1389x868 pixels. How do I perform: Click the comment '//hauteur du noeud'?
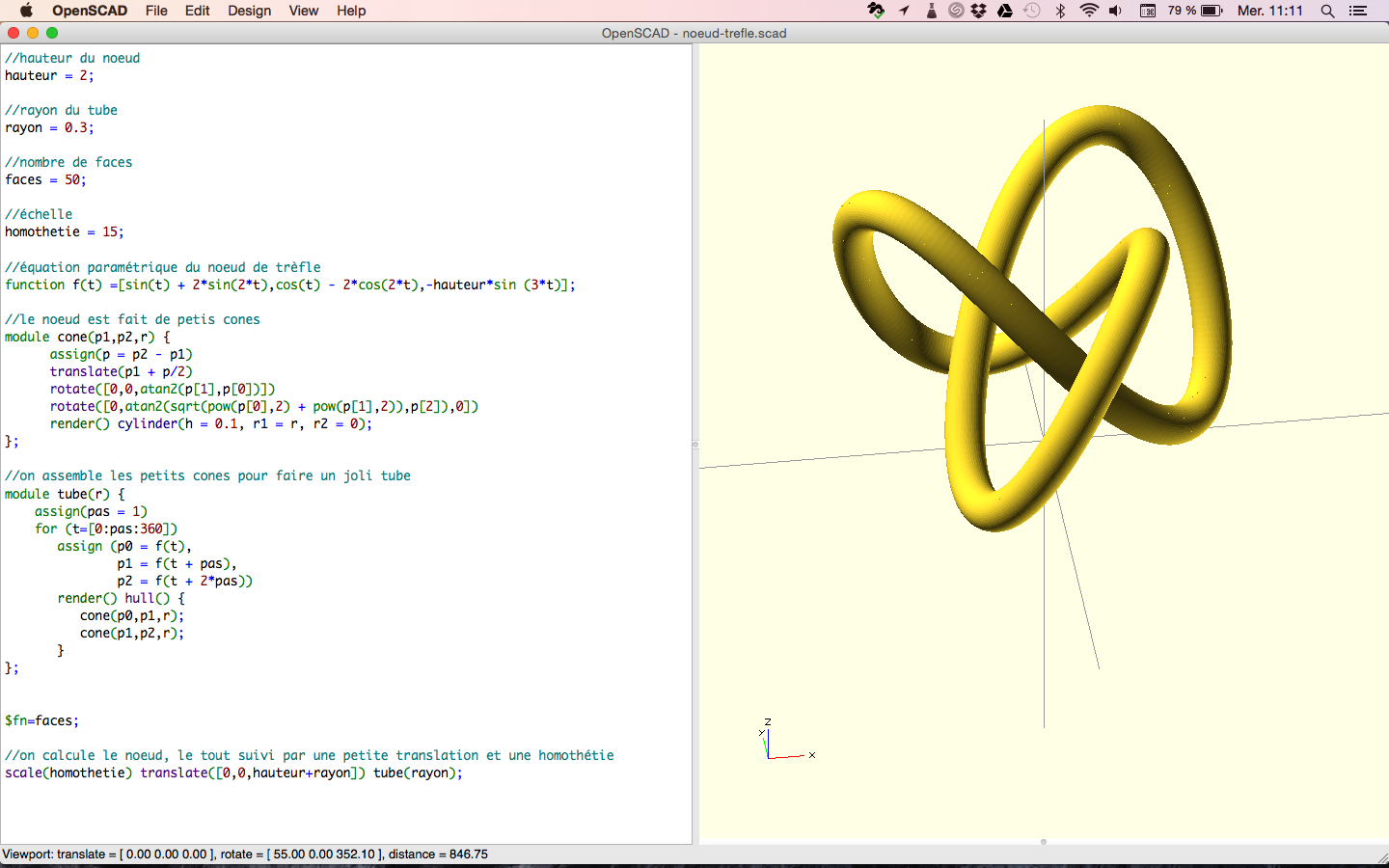[x=72, y=58]
